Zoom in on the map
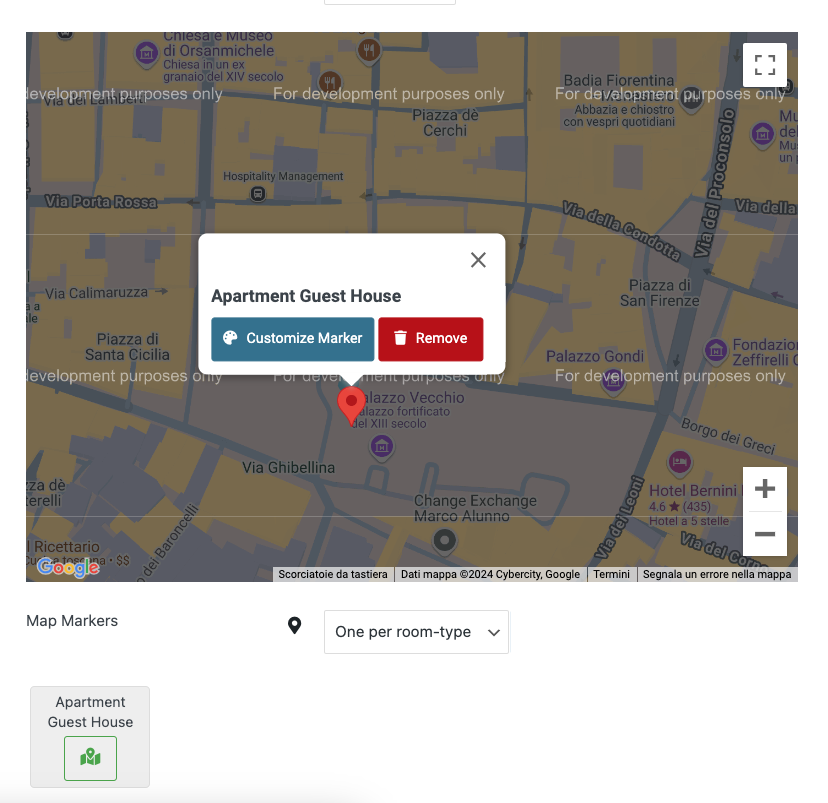This screenshot has width=828, height=803. point(765,489)
